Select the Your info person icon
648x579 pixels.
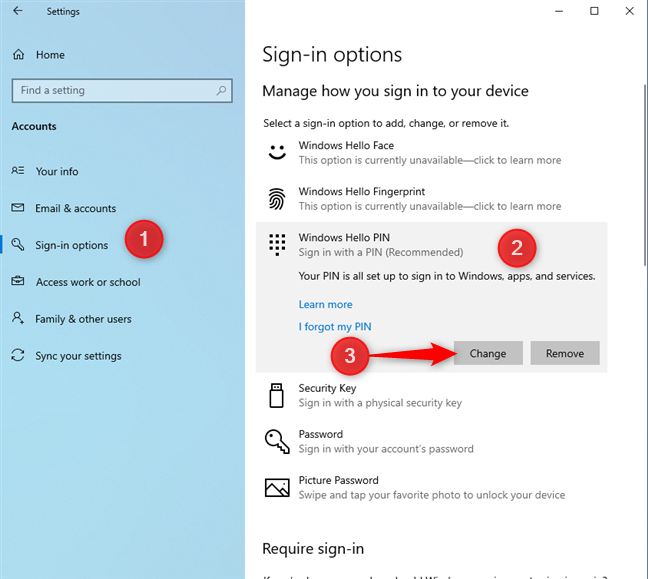(18, 170)
